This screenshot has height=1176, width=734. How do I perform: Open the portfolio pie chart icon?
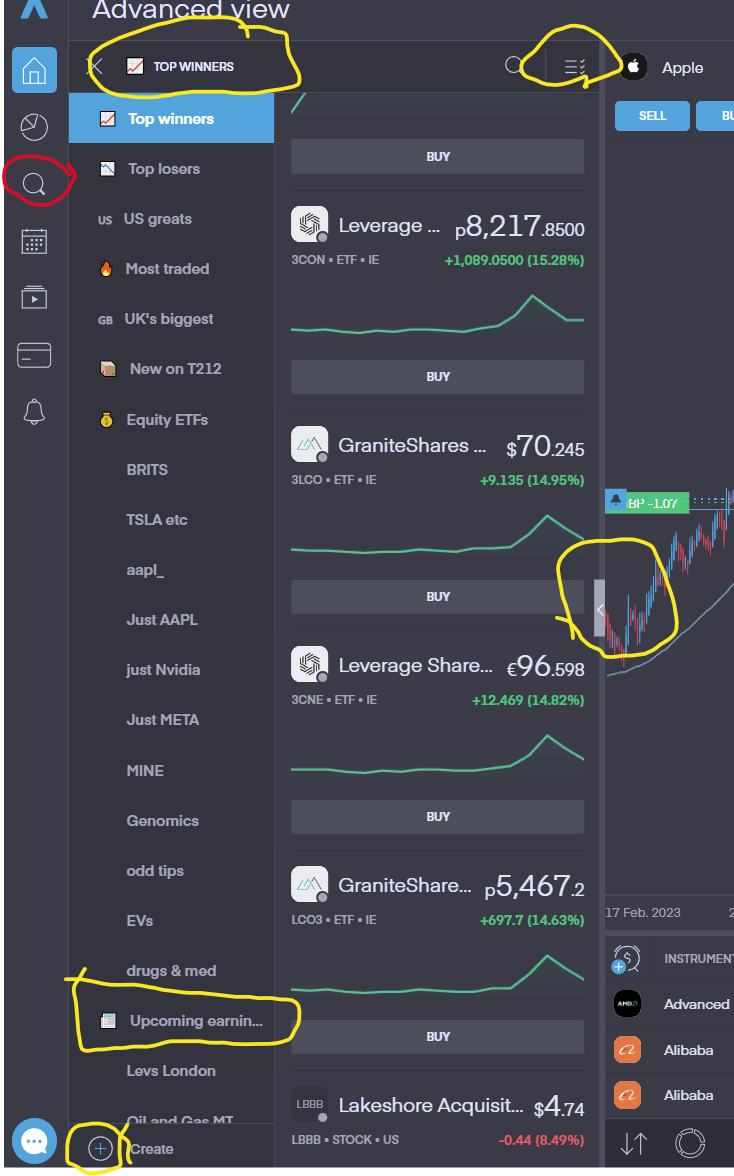pyautogui.click(x=34, y=127)
